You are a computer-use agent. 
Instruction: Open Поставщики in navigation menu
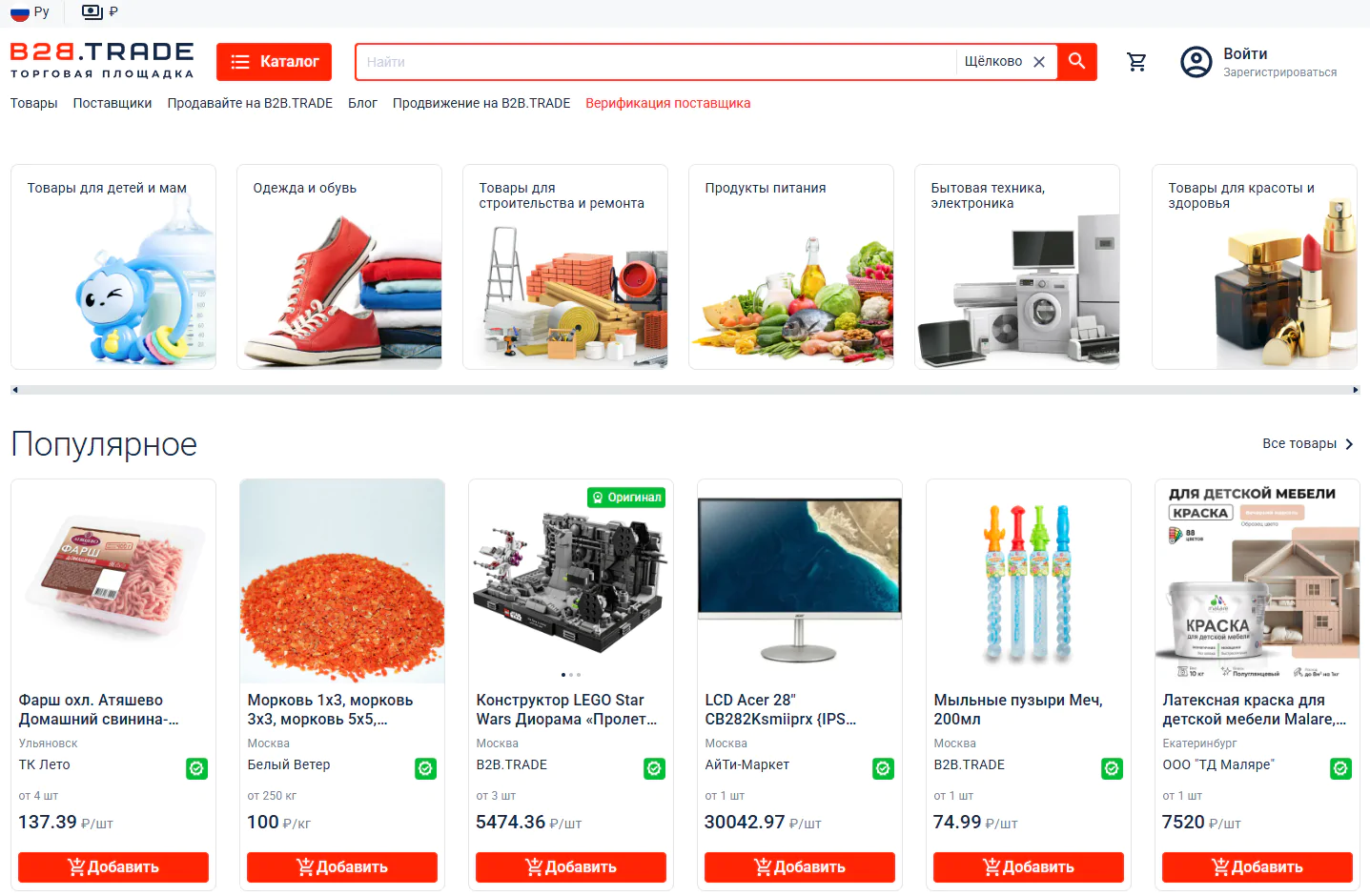(112, 103)
